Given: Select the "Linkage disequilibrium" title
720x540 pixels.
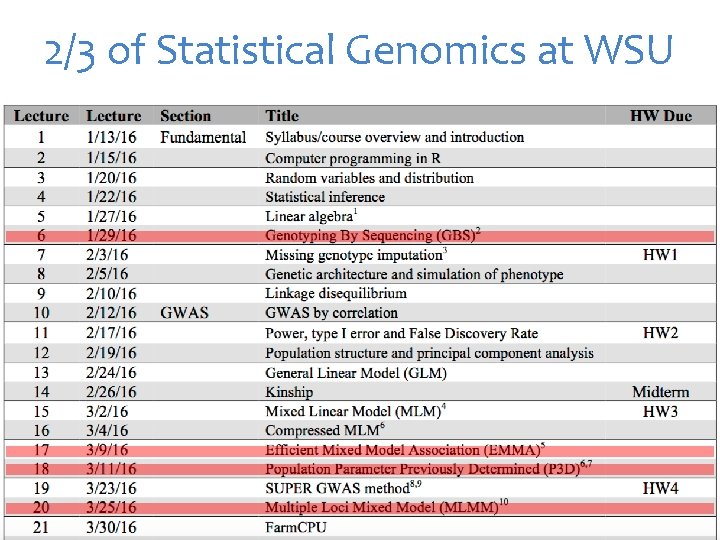Looking at the screenshot, I should click(x=336, y=293).
